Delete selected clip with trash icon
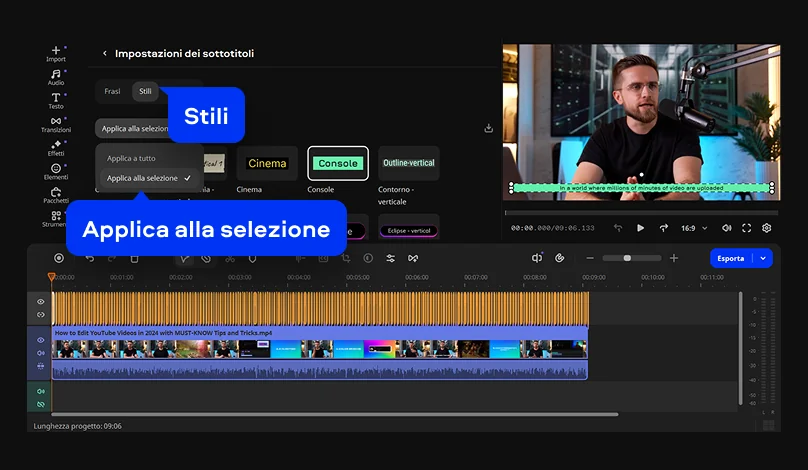 [134, 258]
